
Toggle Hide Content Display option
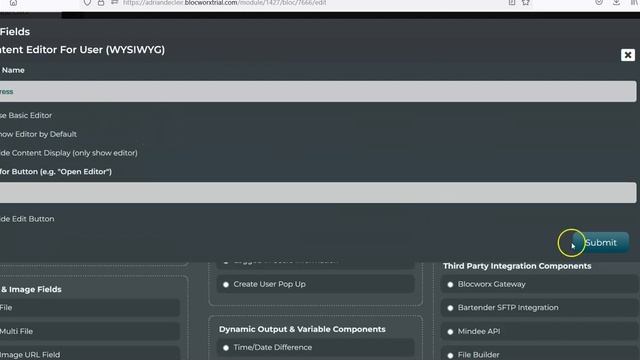(69, 153)
